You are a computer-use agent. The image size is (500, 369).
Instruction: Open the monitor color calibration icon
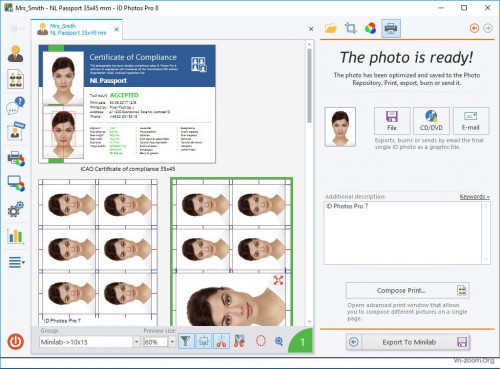16,184
